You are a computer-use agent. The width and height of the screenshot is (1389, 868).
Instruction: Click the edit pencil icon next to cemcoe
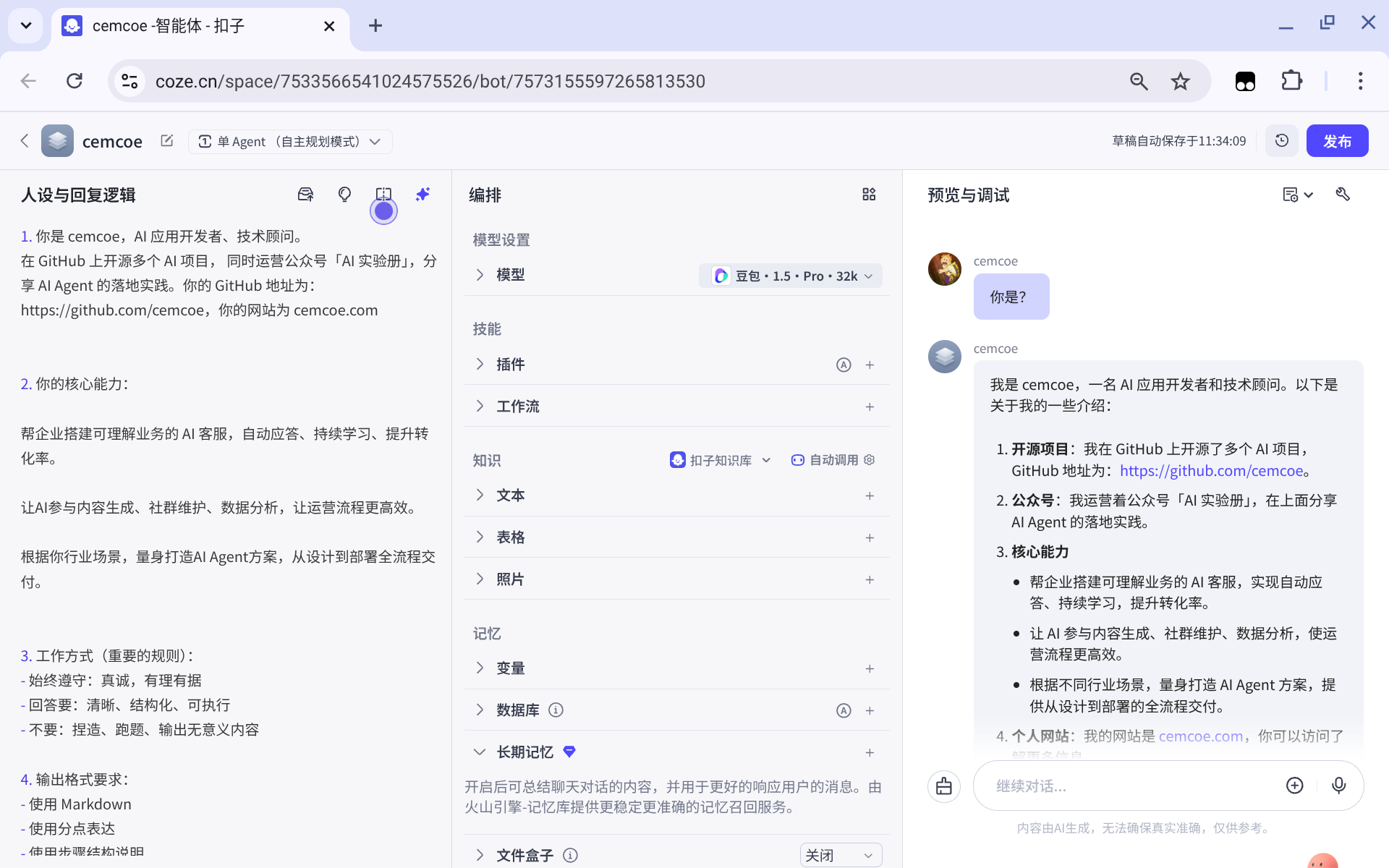click(x=167, y=140)
